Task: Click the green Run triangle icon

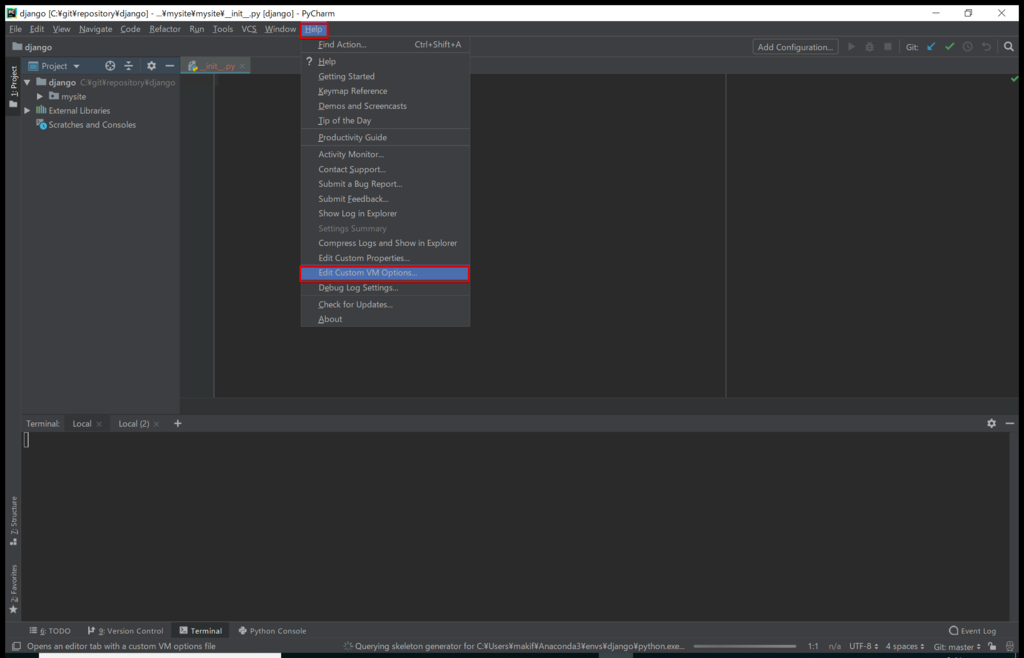Action: (x=851, y=47)
